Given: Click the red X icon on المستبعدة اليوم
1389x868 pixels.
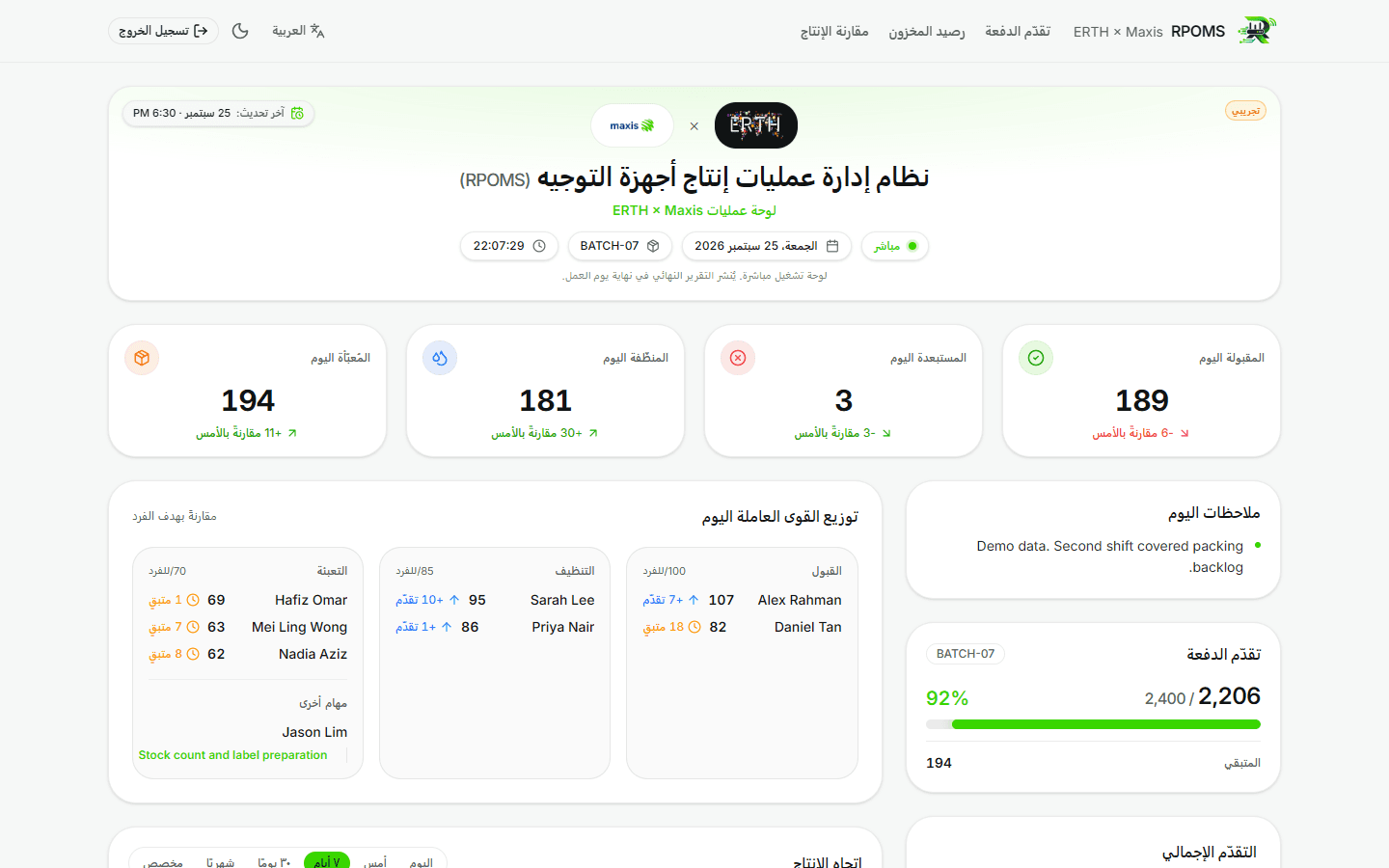Looking at the screenshot, I should (x=738, y=358).
